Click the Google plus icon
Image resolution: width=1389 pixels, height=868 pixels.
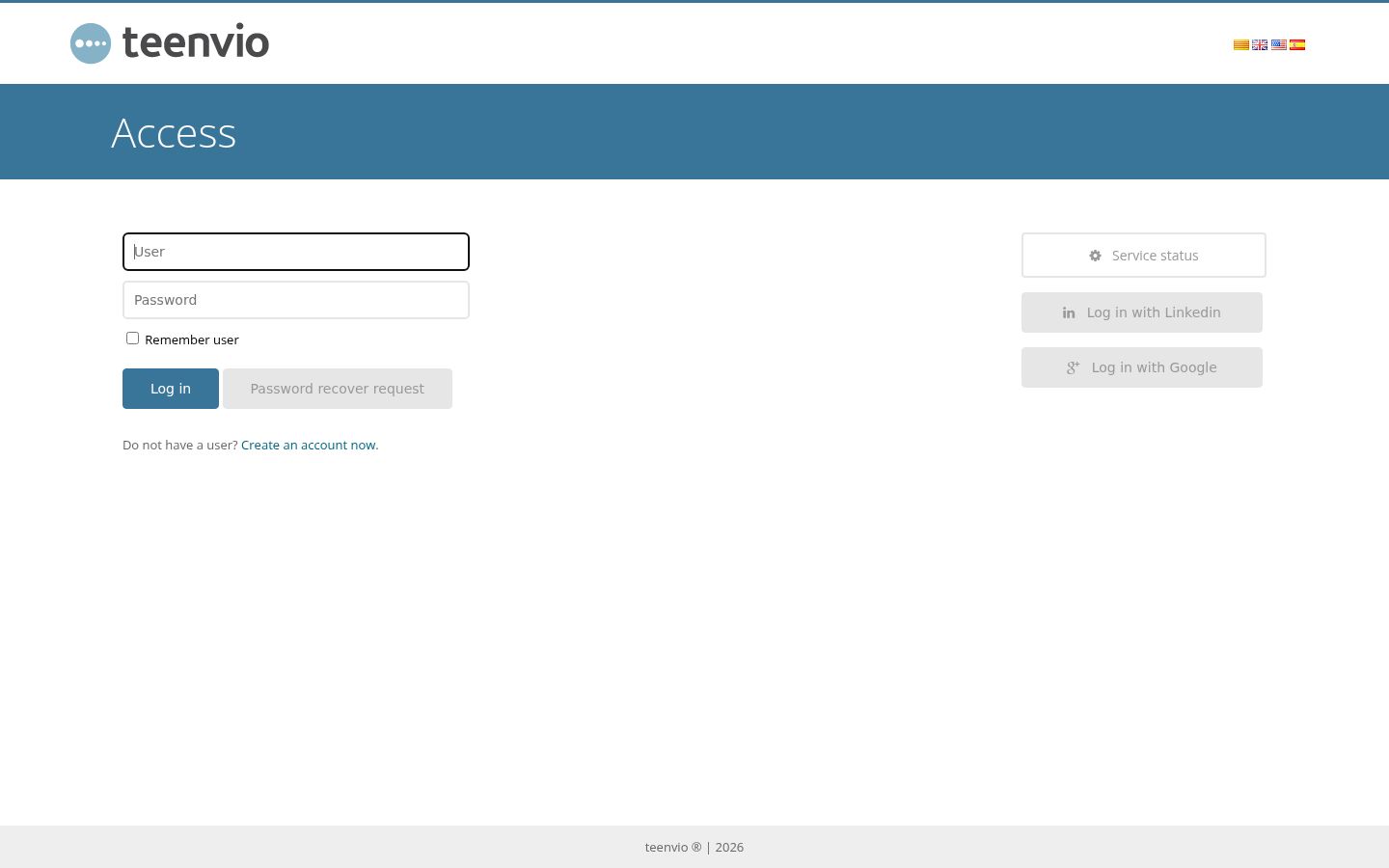[x=1073, y=367]
